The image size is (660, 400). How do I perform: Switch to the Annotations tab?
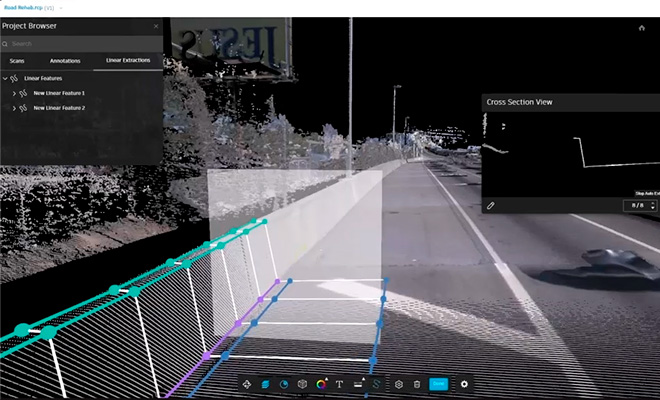tap(65, 61)
